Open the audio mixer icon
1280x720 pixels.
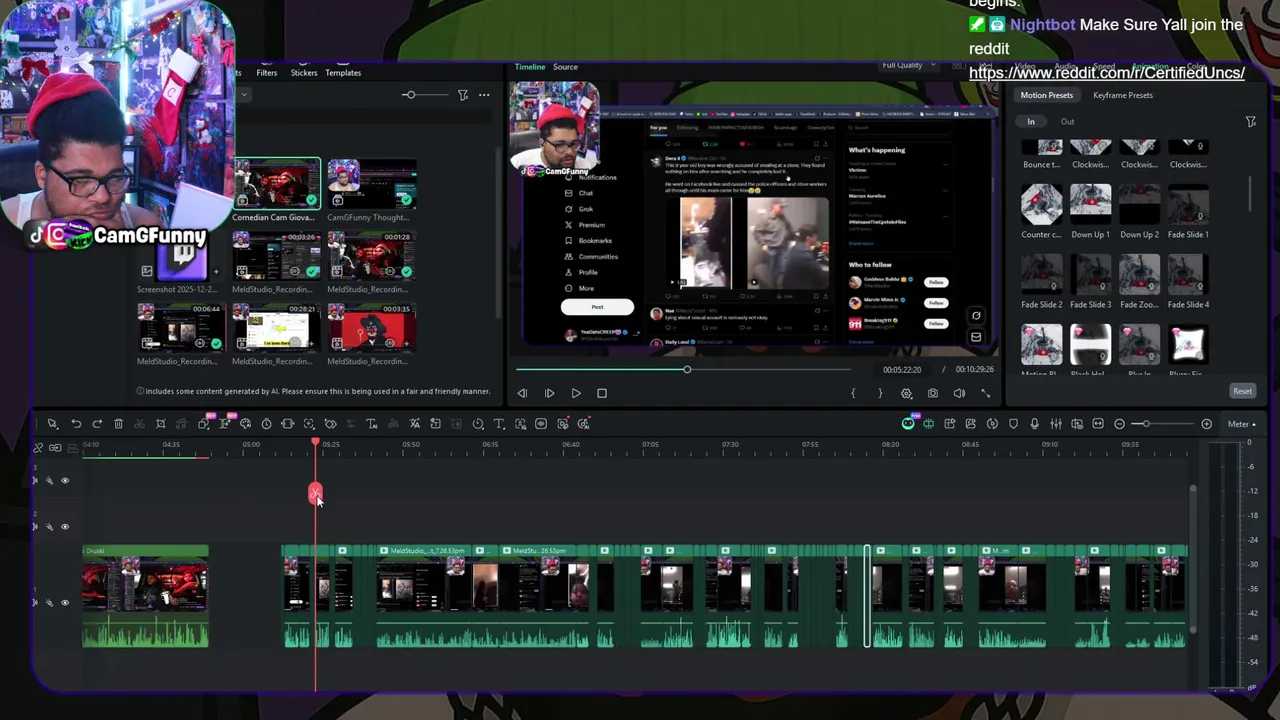click(1056, 424)
